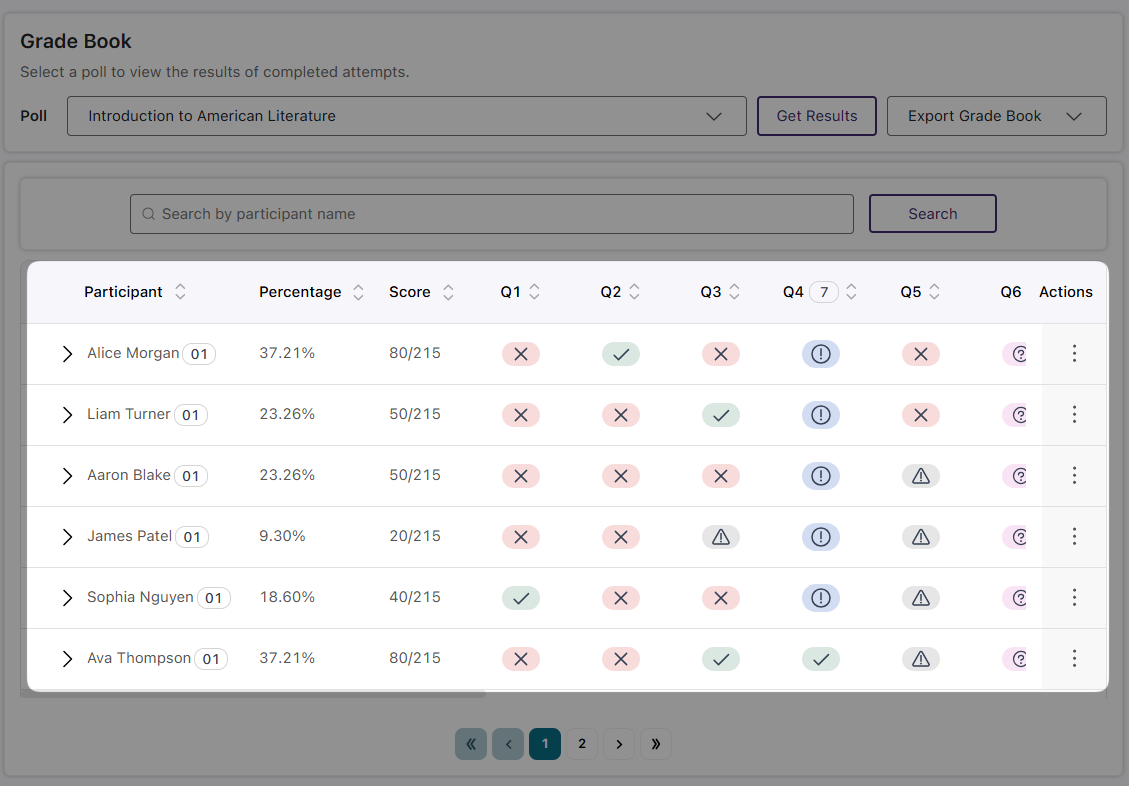Open the Export Grade Book dropdown
The image size is (1129, 786).
[996, 116]
